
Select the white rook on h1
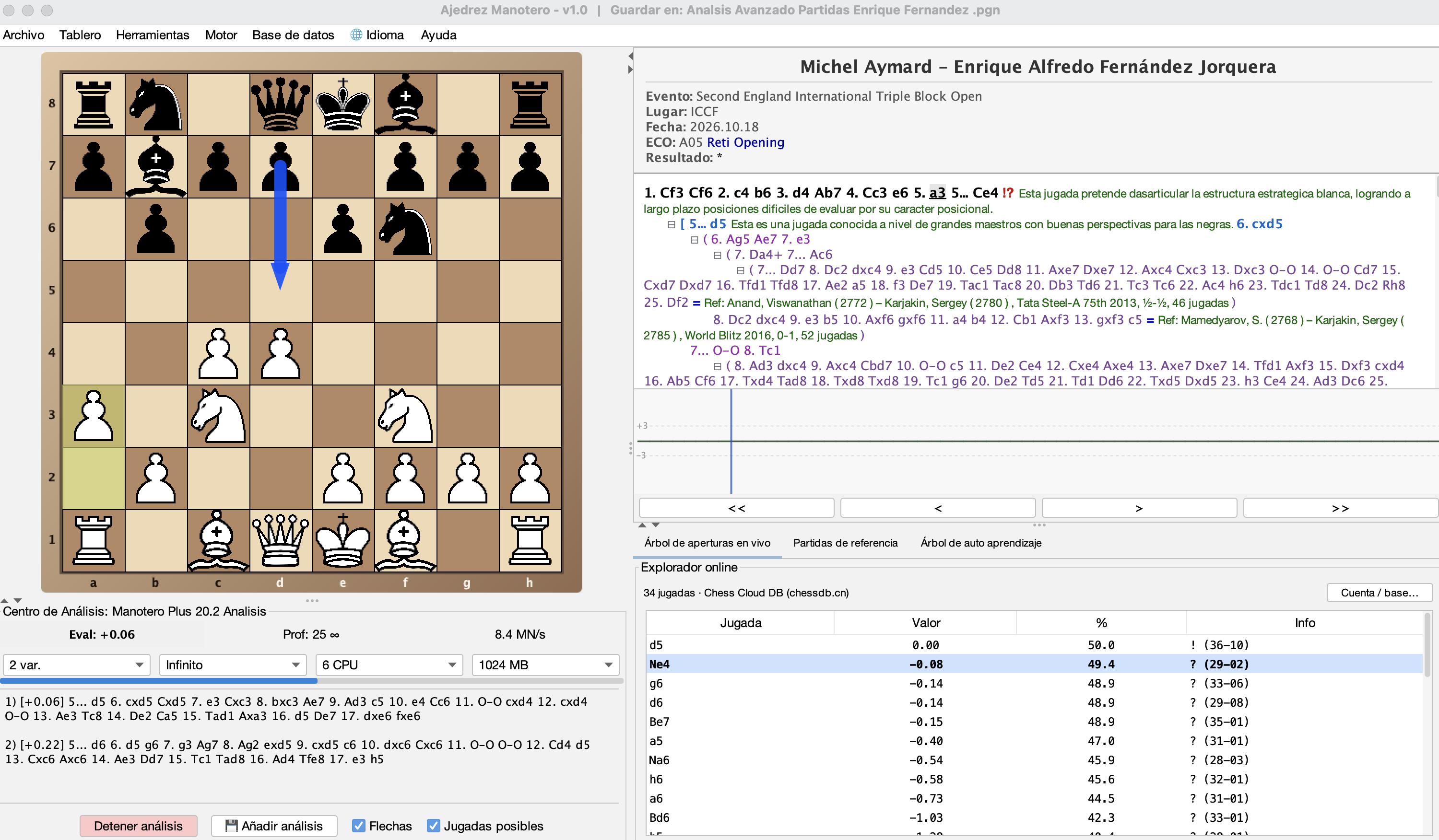[530, 540]
